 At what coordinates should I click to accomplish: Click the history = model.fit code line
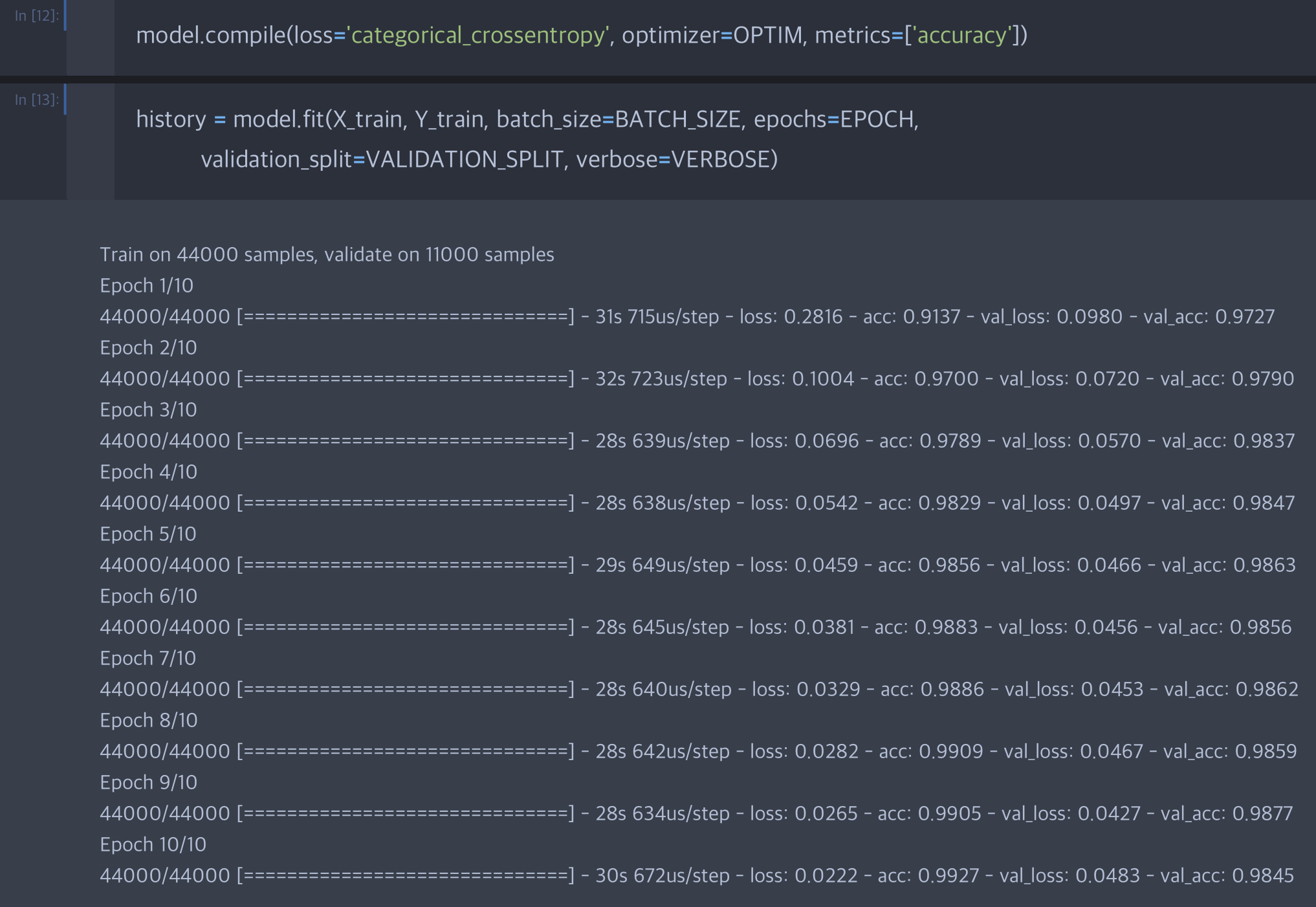point(527,120)
